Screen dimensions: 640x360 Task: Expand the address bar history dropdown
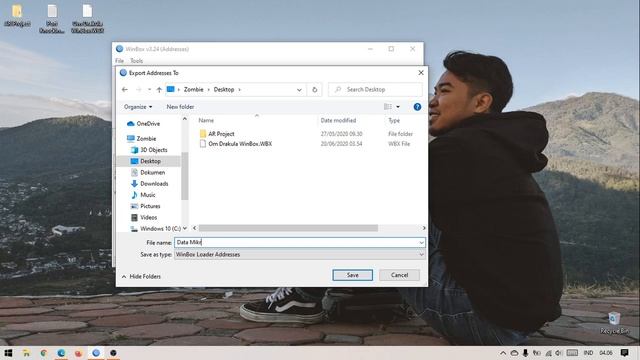click(x=299, y=90)
